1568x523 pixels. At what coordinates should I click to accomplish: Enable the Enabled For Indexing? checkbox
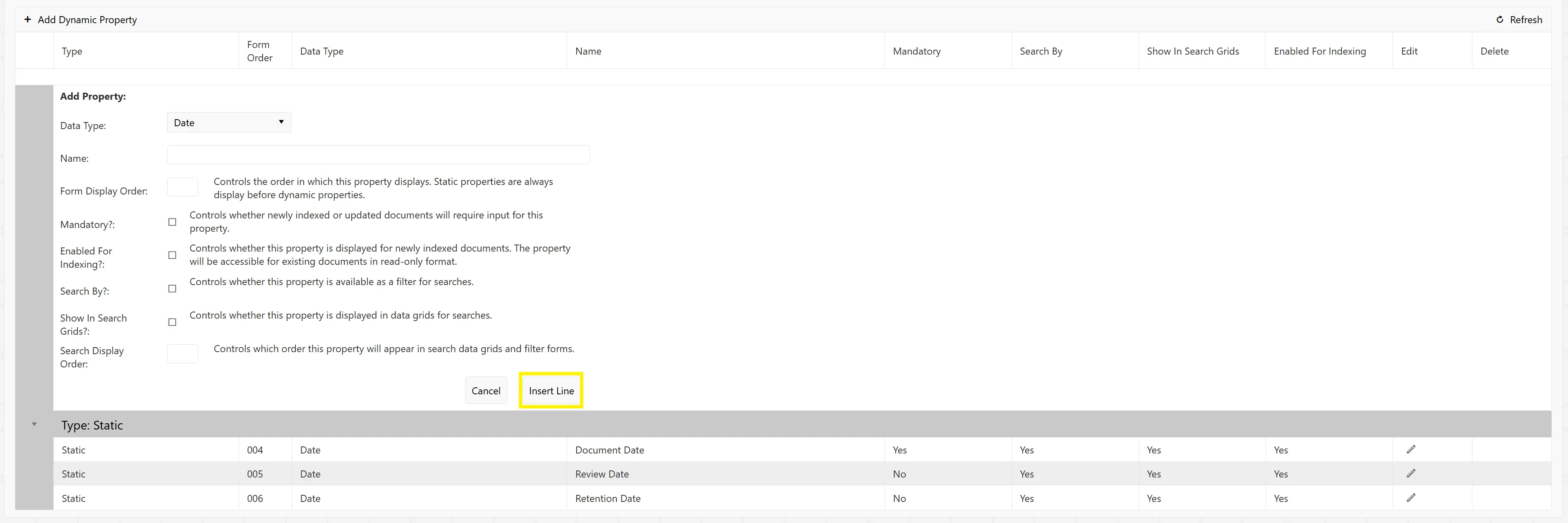pyautogui.click(x=172, y=255)
